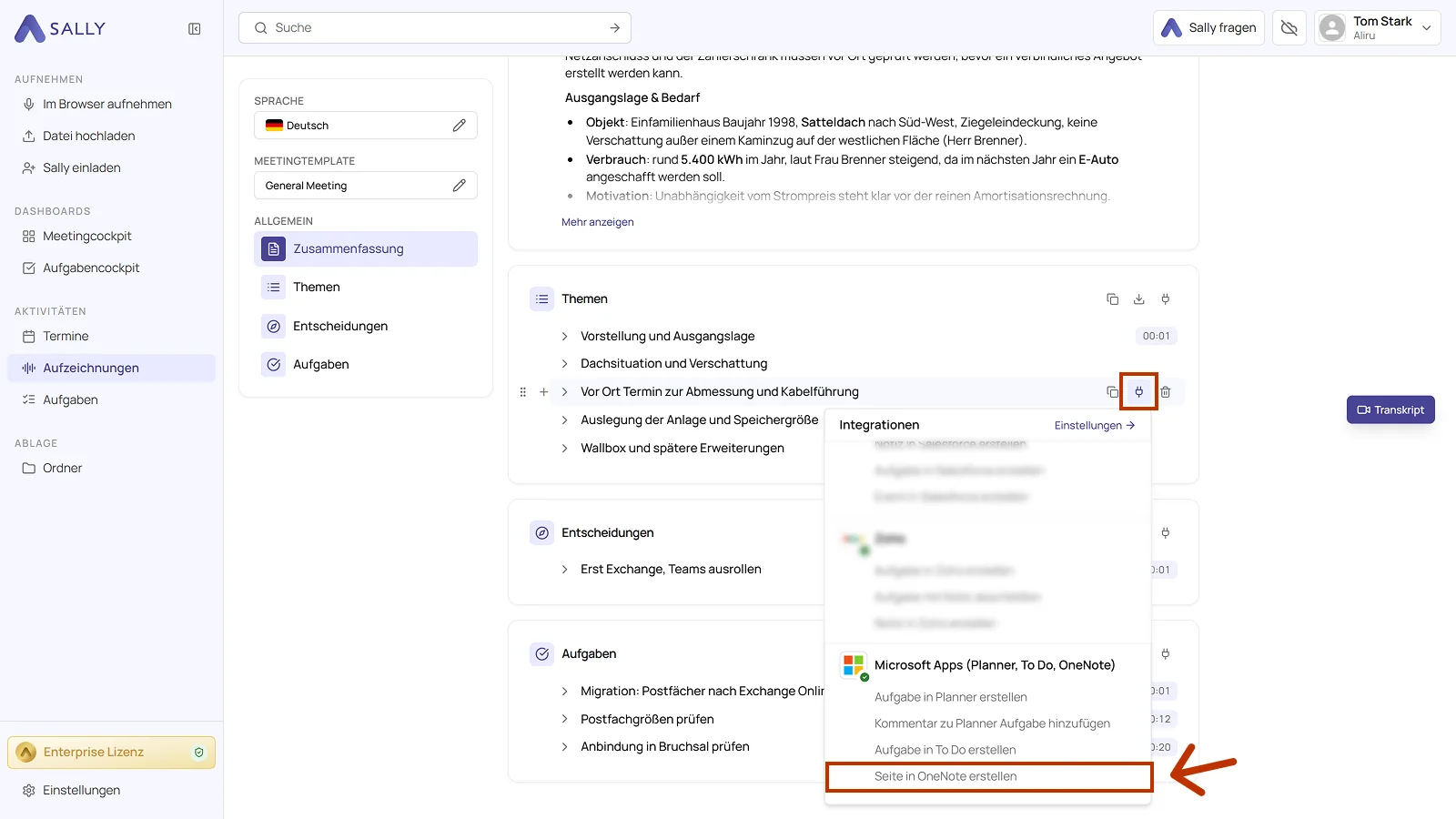Expand Wallbox und spätere Erweiterungen topic

[x=564, y=449]
